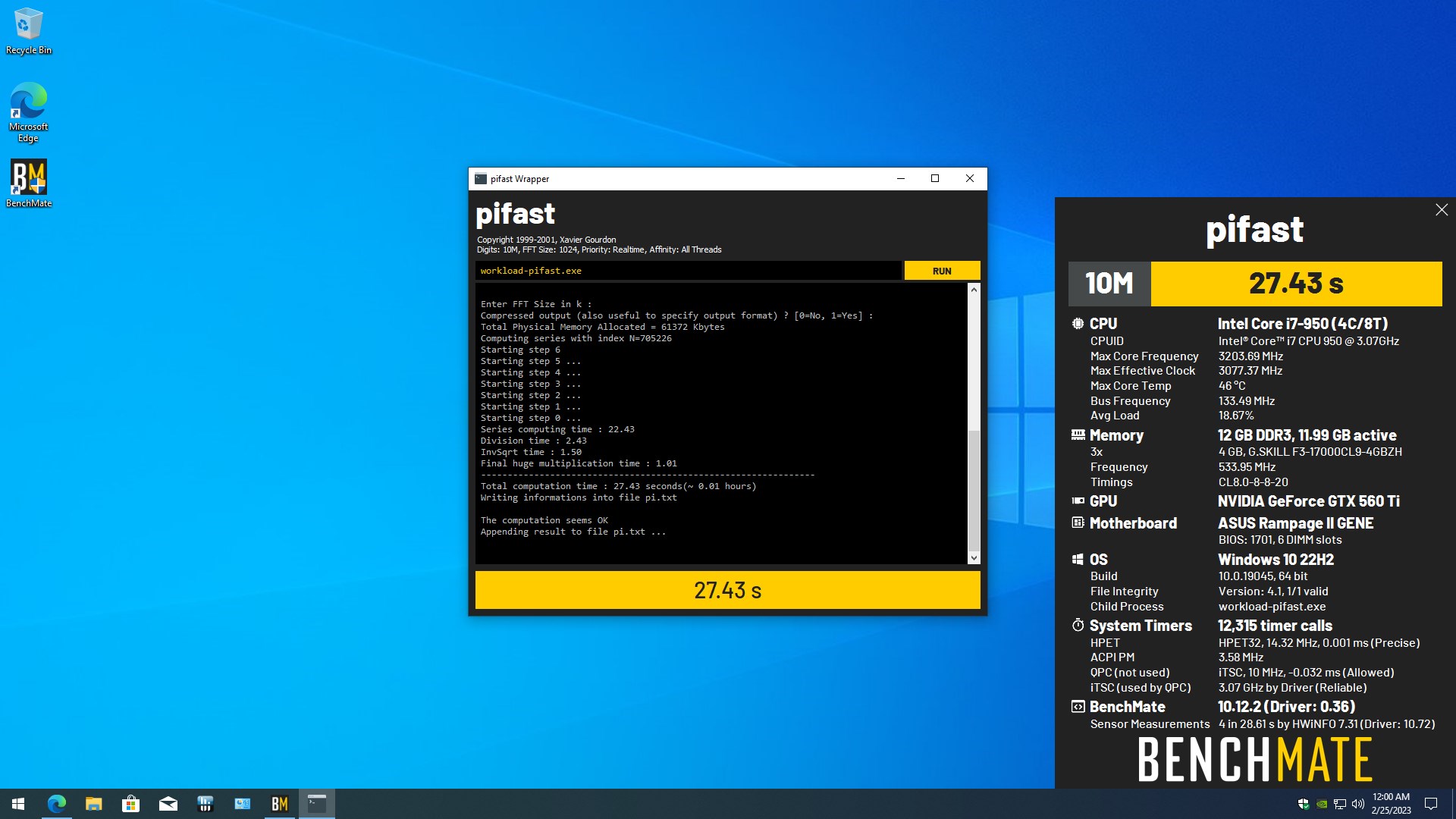This screenshot has height=819, width=1456.
Task: Click the 27.43 s score in BenchMate panel
Action: coord(1296,284)
